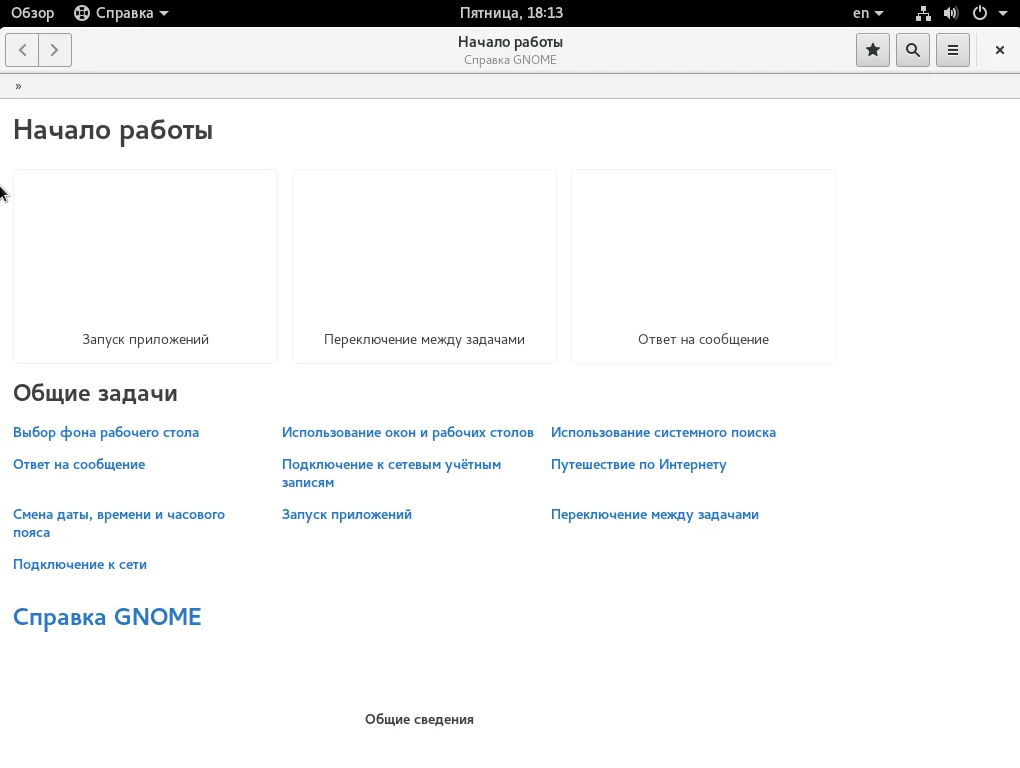Open the Справка application menu
This screenshot has height=768, width=1020.
(121, 13)
